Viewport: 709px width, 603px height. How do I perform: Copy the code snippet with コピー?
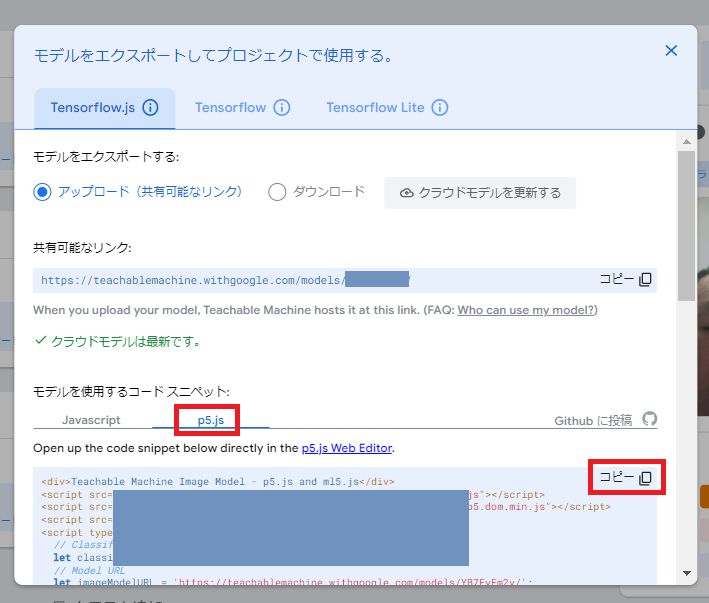click(625, 477)
